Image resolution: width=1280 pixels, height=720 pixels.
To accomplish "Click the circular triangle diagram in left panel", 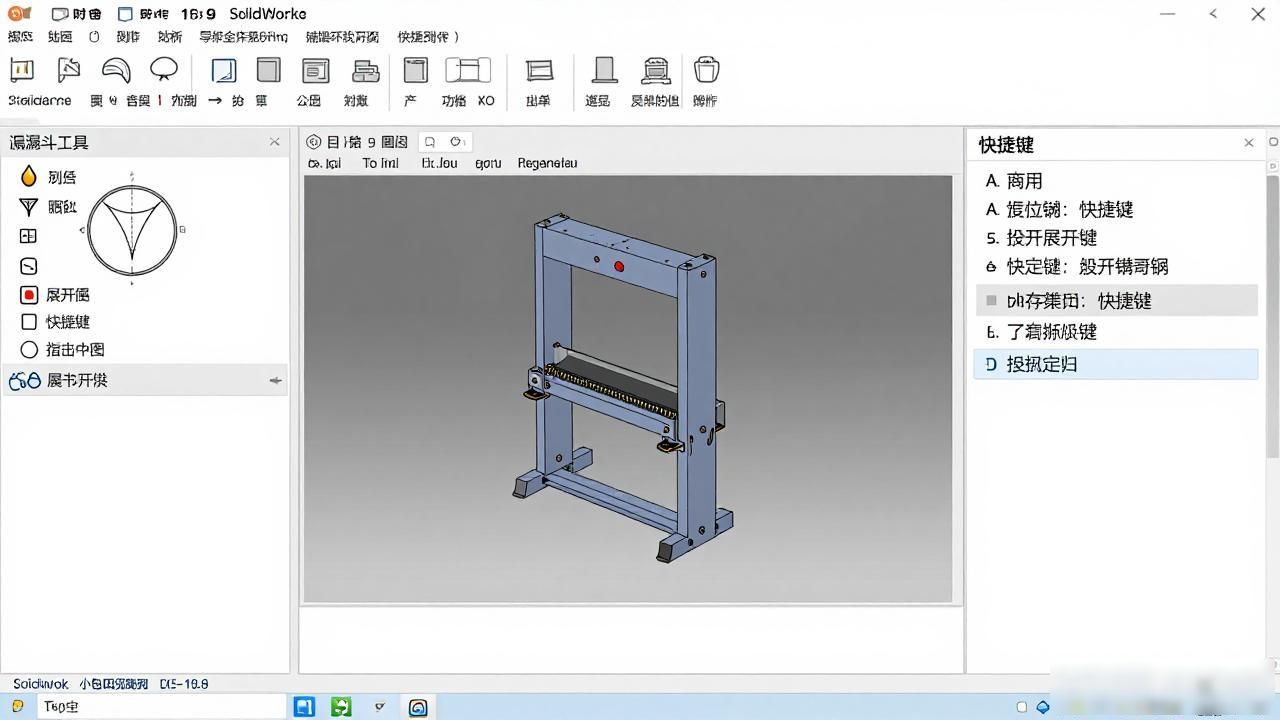I will coord(132,230).
